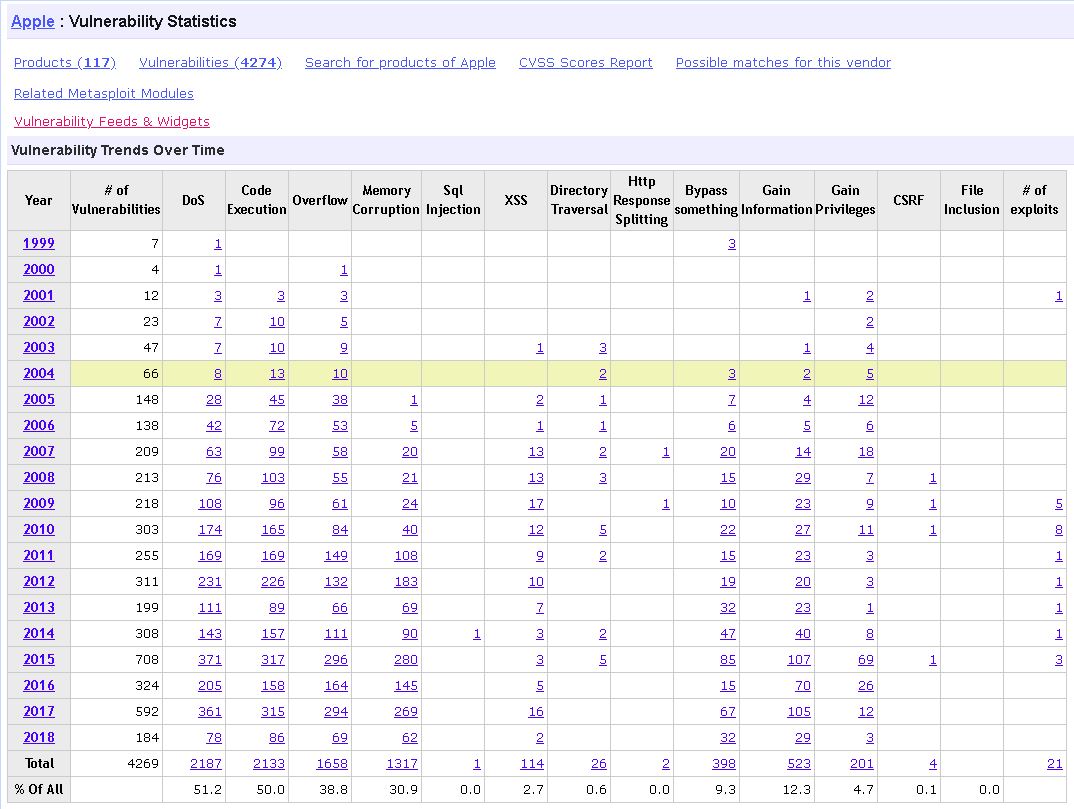Open total Bypass something count 398
The image size is (1074, 809).
[x=721, y=763]
